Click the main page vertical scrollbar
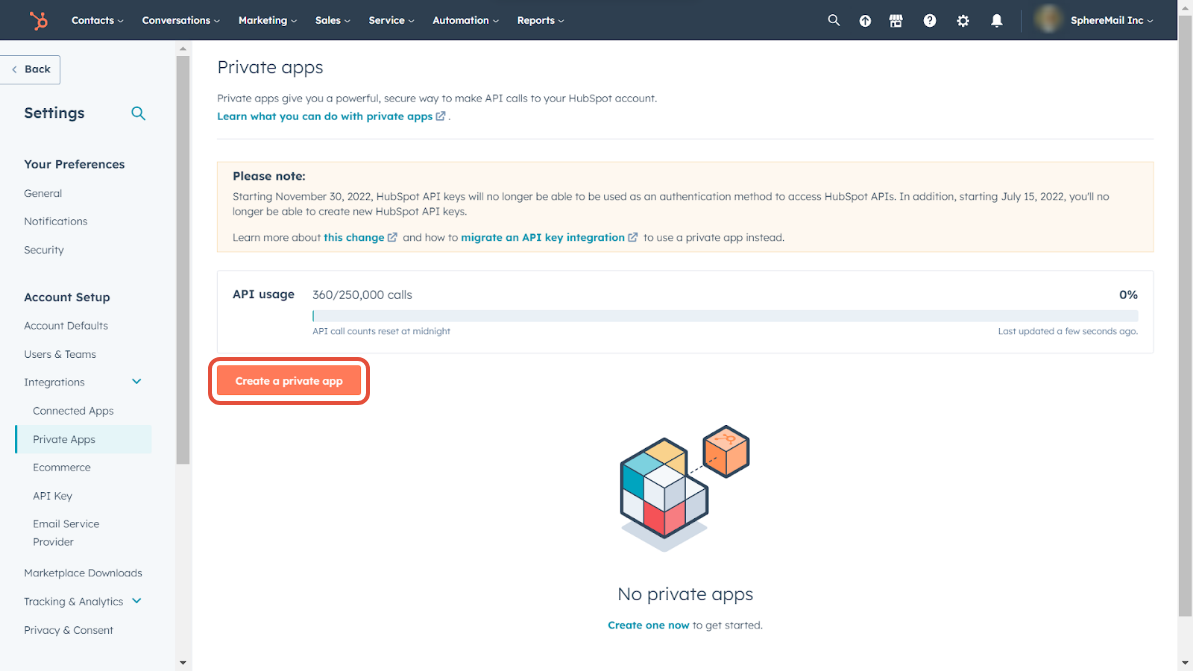Image resolution: width=1193 pixels, height=671 pixels. (1185, 316)
